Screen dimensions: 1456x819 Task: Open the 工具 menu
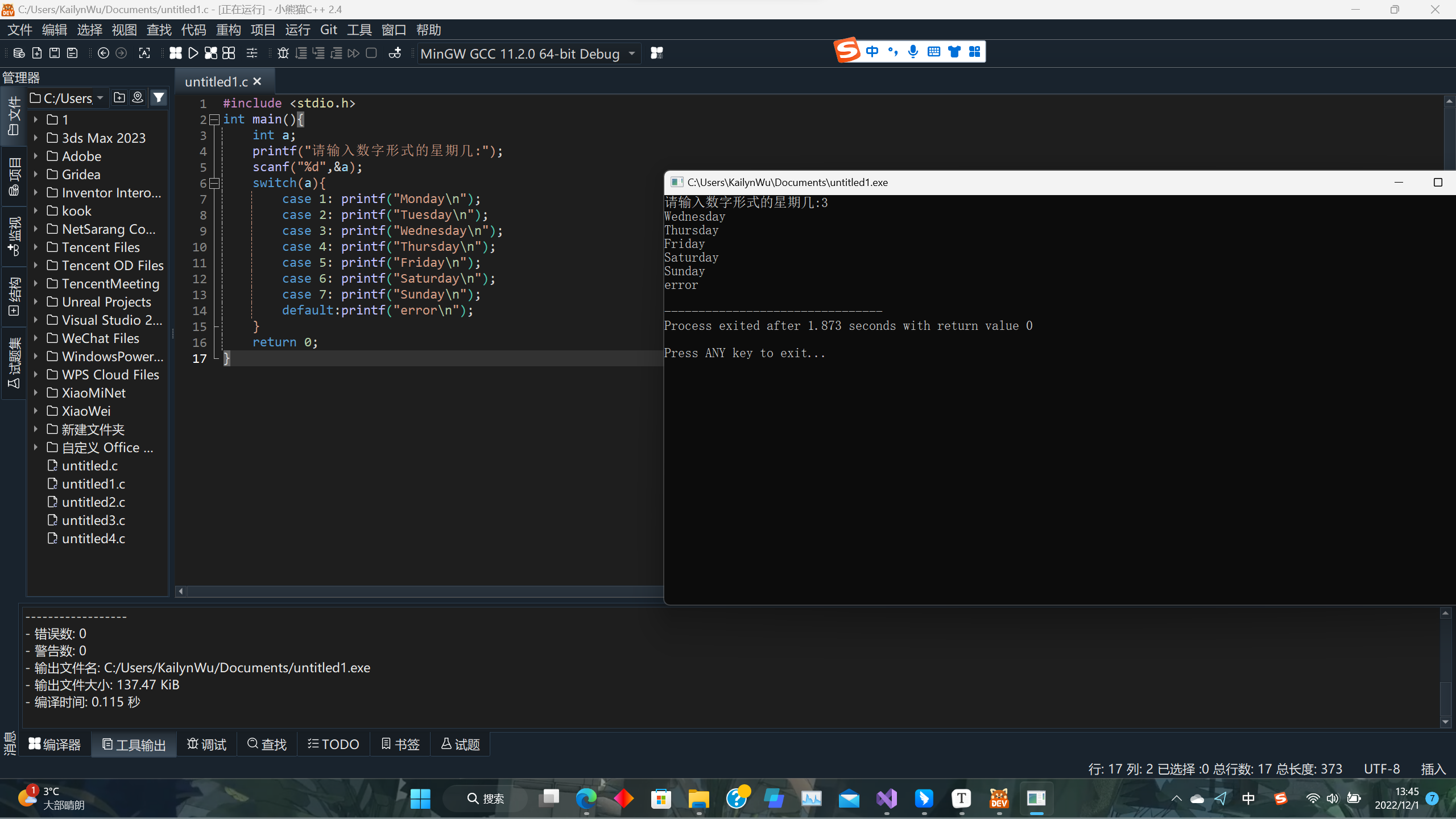coord(359,30)
